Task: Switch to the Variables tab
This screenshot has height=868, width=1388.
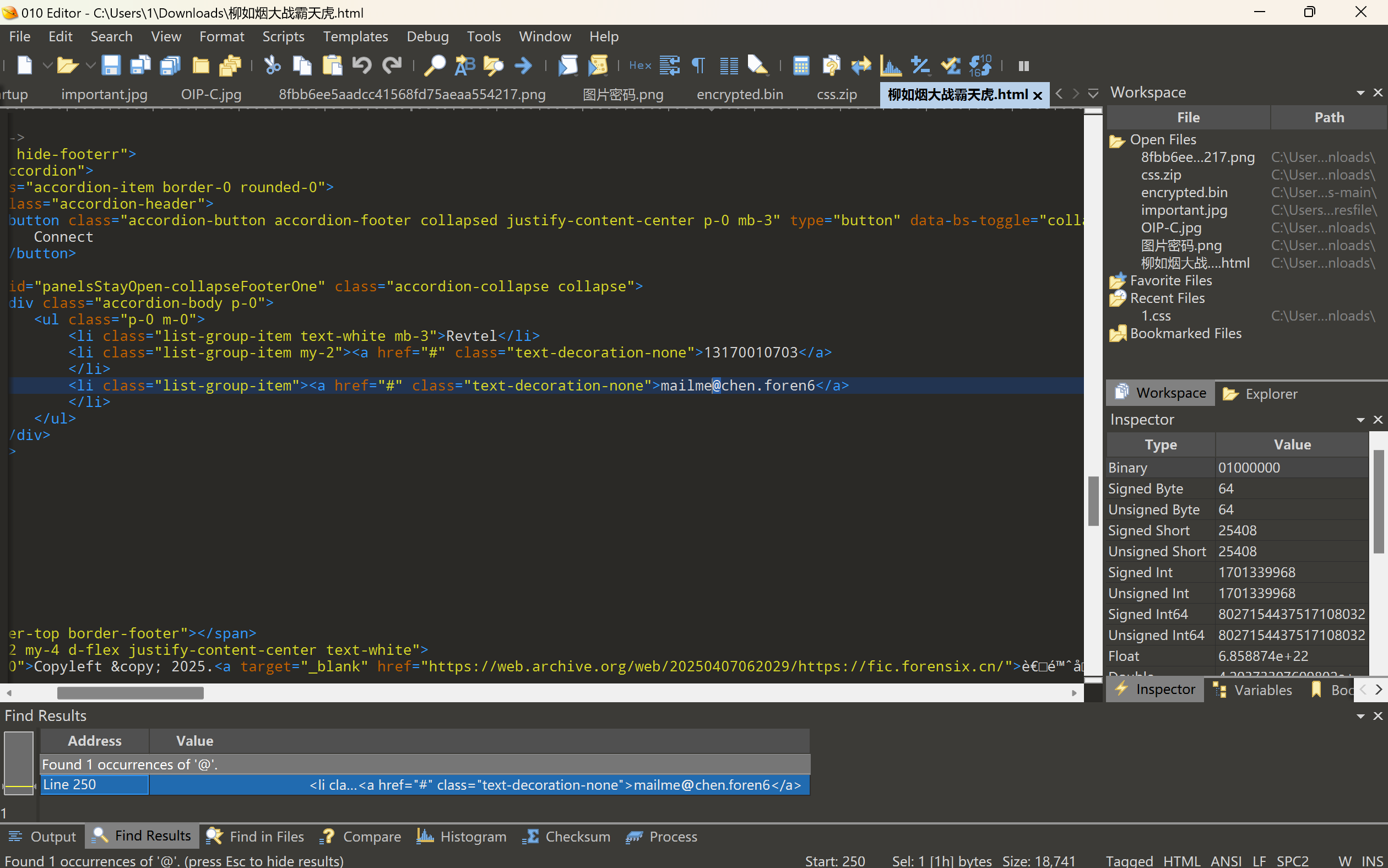Action: pos(1254,690)
